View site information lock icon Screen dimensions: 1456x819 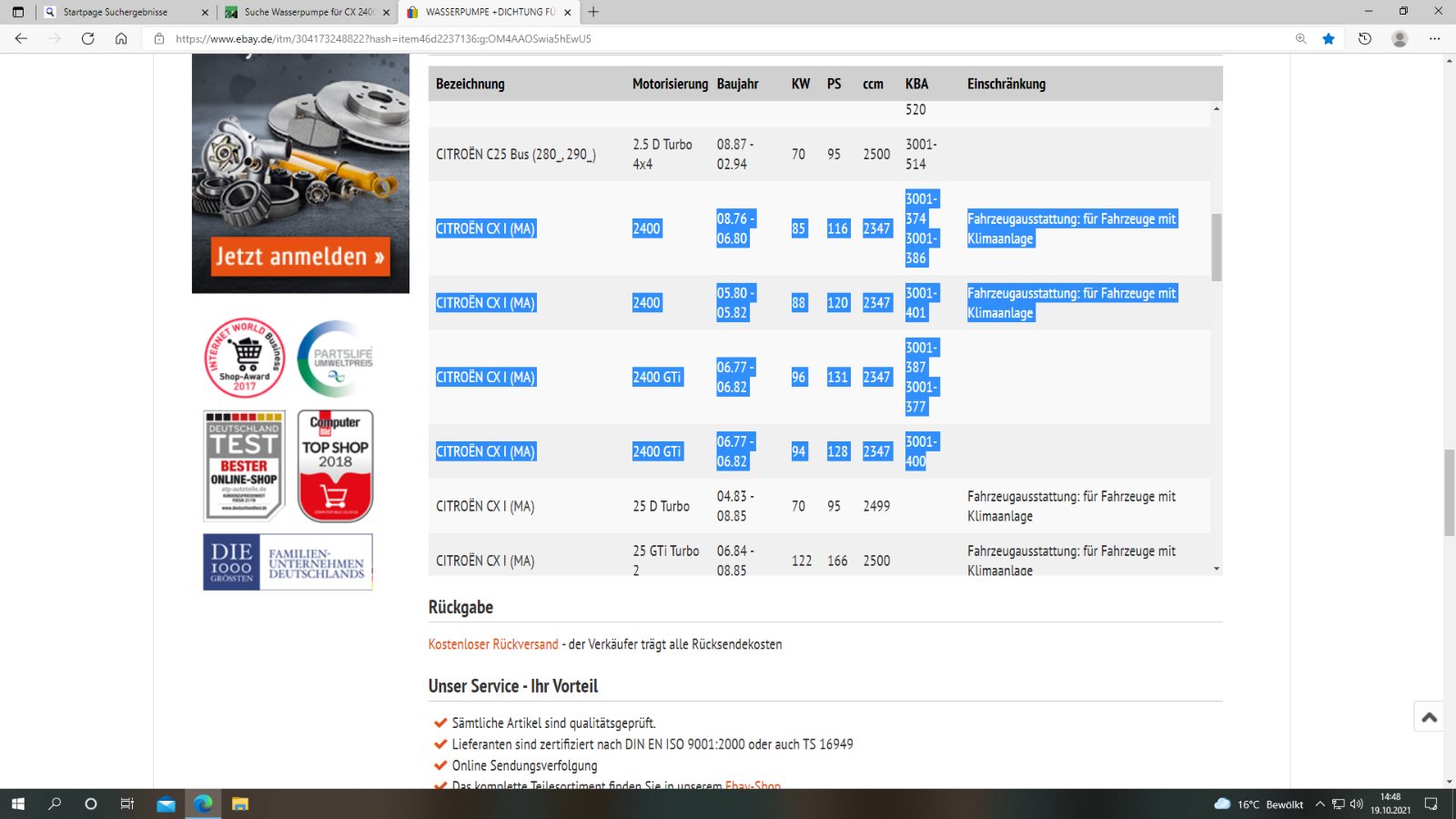pyautogui.click(x=158, y=38)
